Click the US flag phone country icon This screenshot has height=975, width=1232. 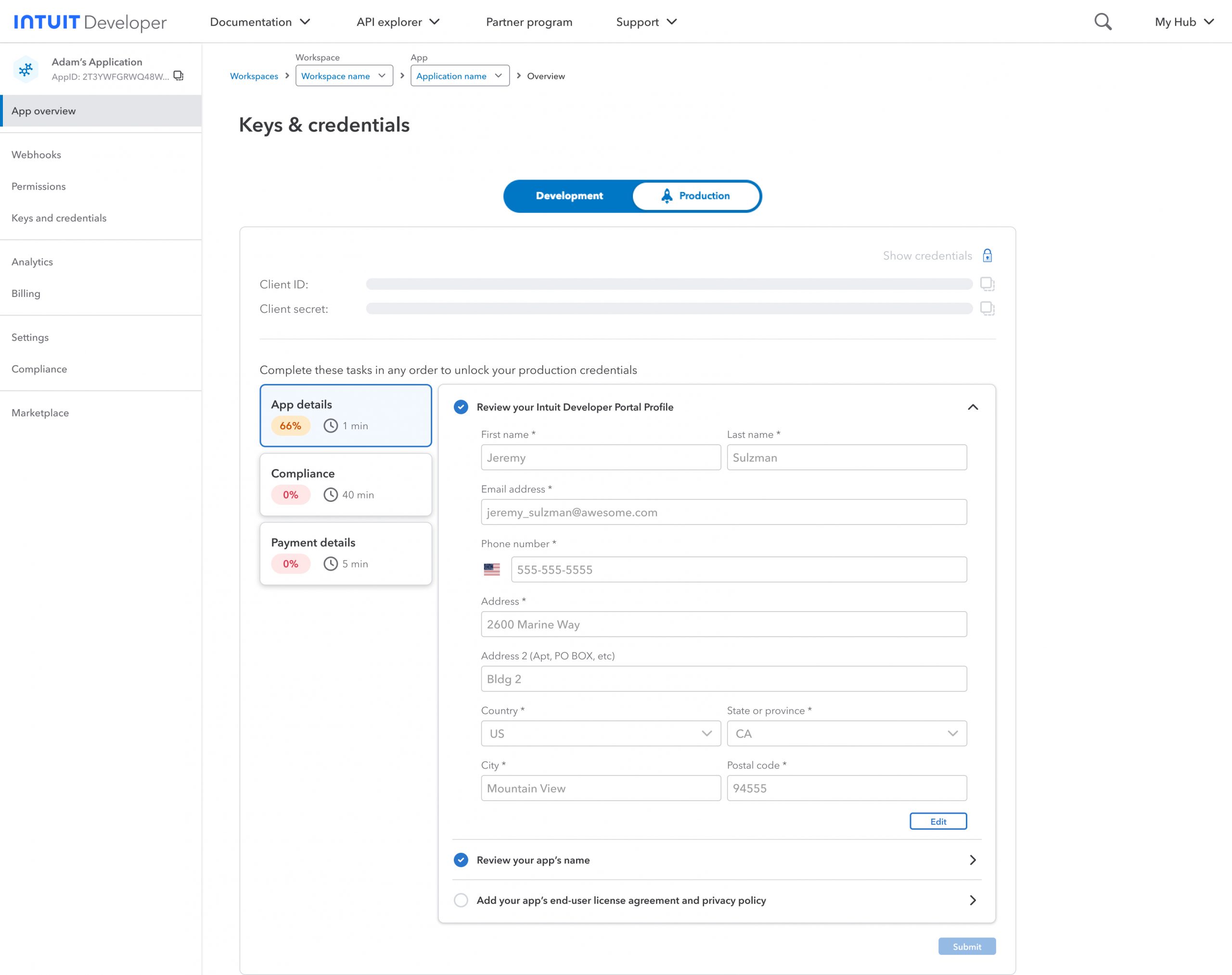click(491, 569)
